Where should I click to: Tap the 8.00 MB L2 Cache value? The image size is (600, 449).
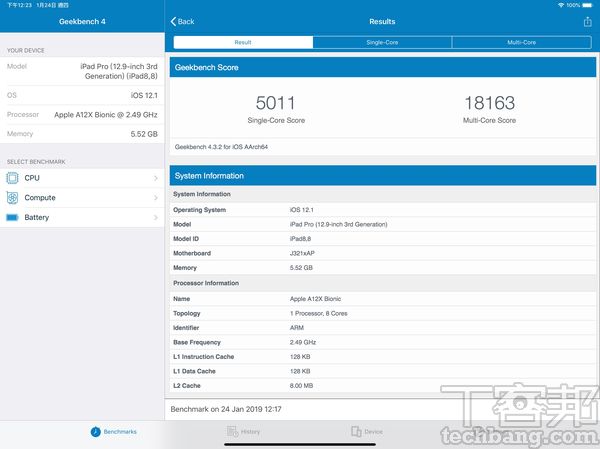point(302,386)
